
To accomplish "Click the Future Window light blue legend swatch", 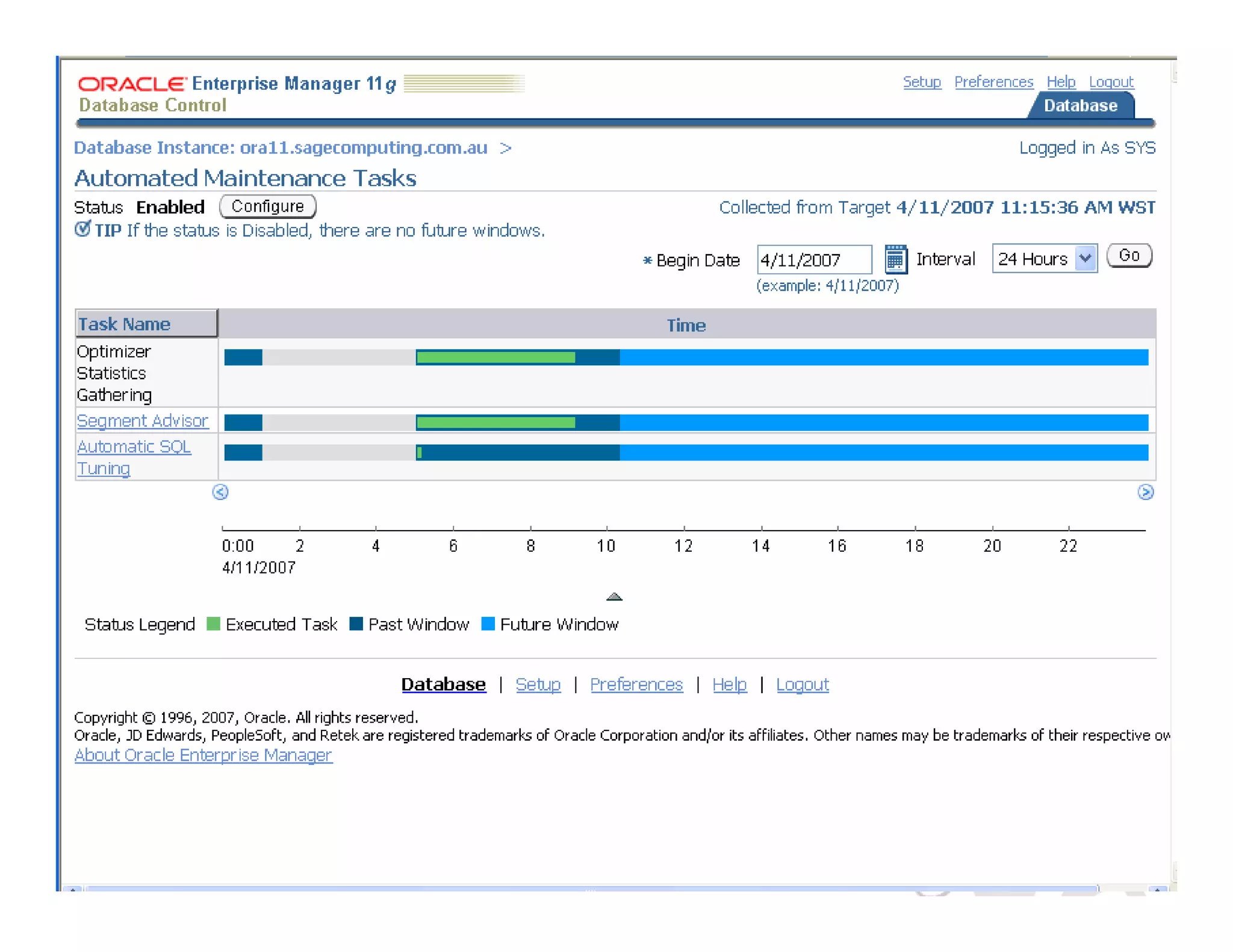I will pos(488,624).
